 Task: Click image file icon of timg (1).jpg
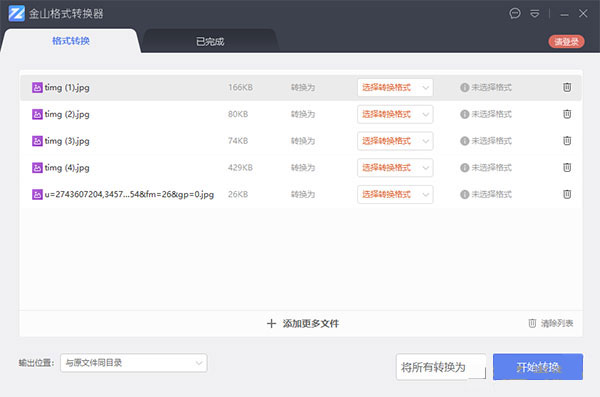(x=37, y=88)
